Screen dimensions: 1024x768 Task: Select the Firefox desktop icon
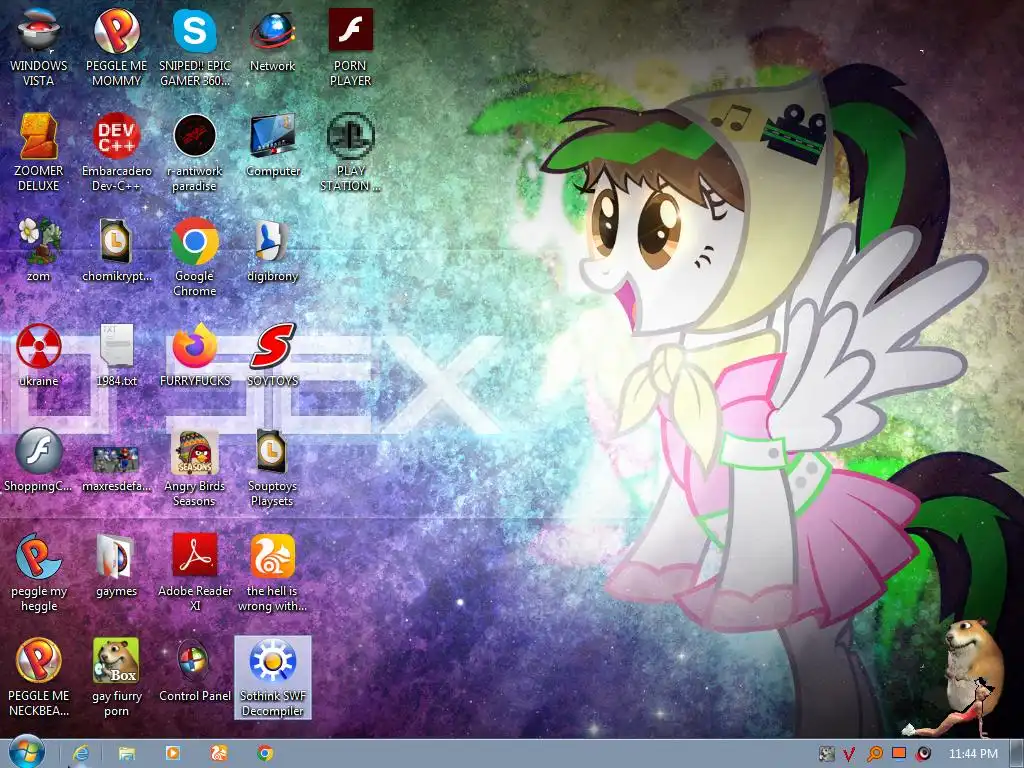(195, 355)
